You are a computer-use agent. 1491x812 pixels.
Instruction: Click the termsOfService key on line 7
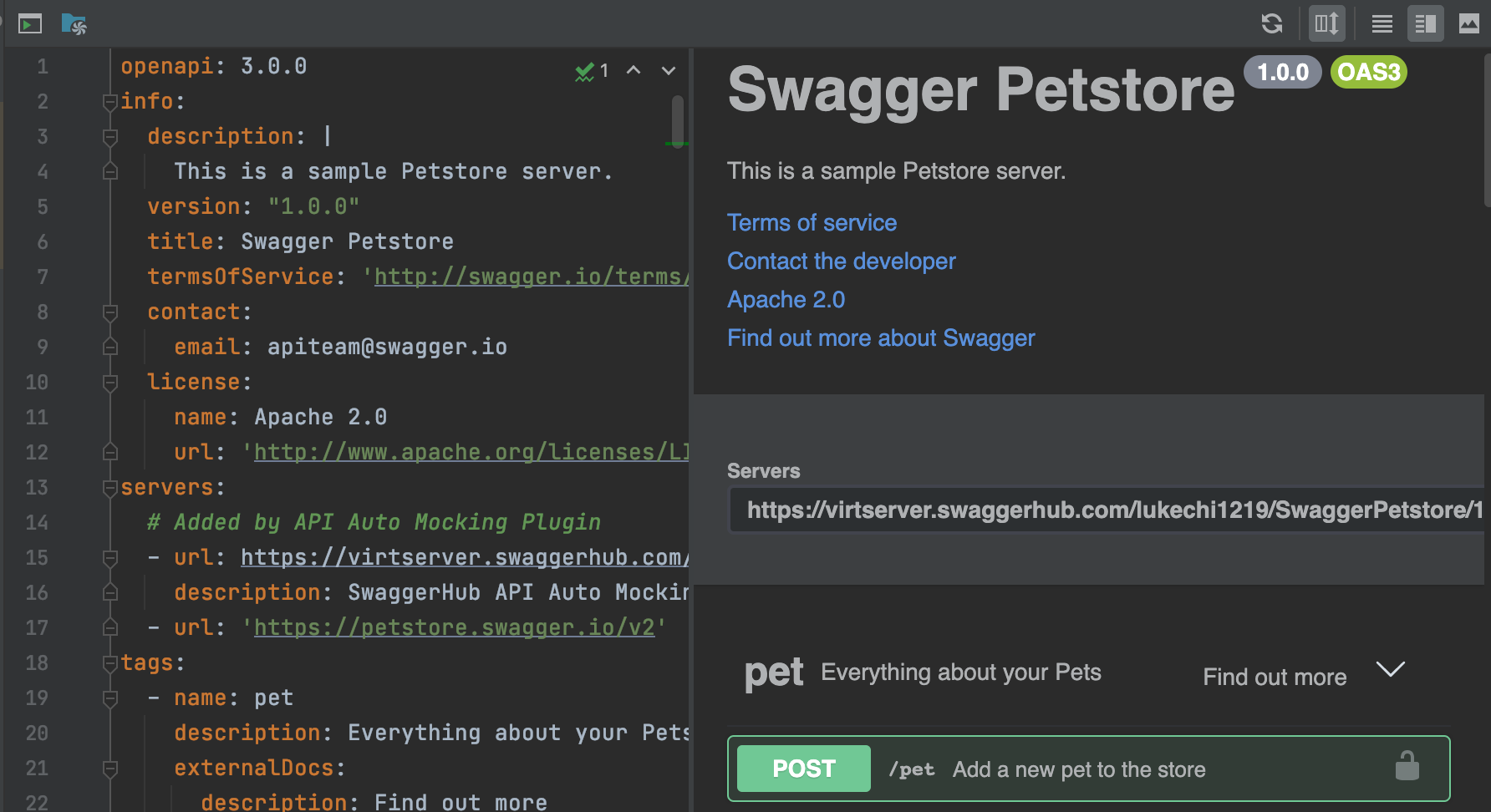click(x=241, y=277)
